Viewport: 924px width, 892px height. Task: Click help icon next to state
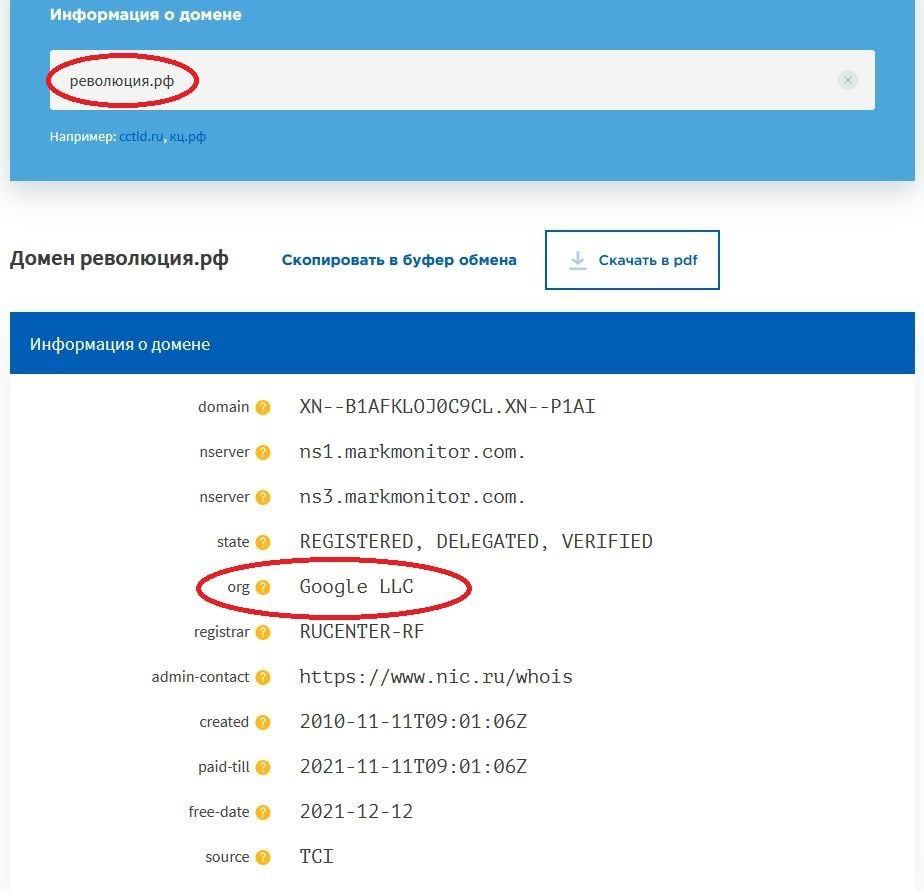pyautogui.click(x=263, y=542)
